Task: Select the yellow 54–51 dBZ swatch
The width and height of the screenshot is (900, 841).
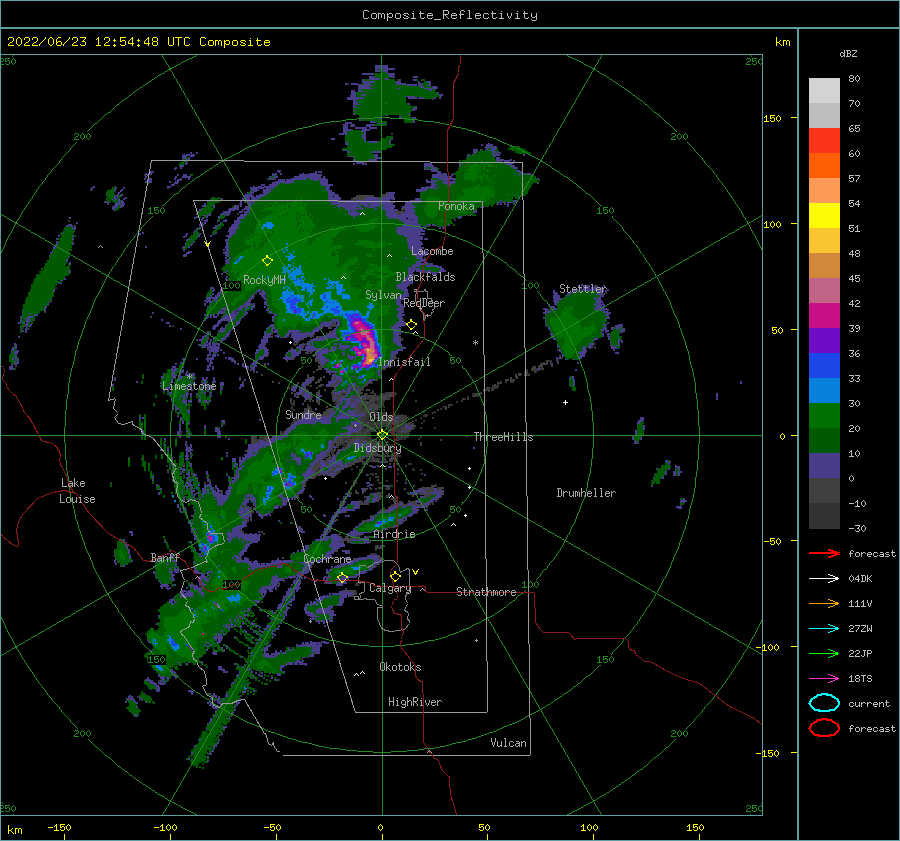Action: (x=824, y=216)
